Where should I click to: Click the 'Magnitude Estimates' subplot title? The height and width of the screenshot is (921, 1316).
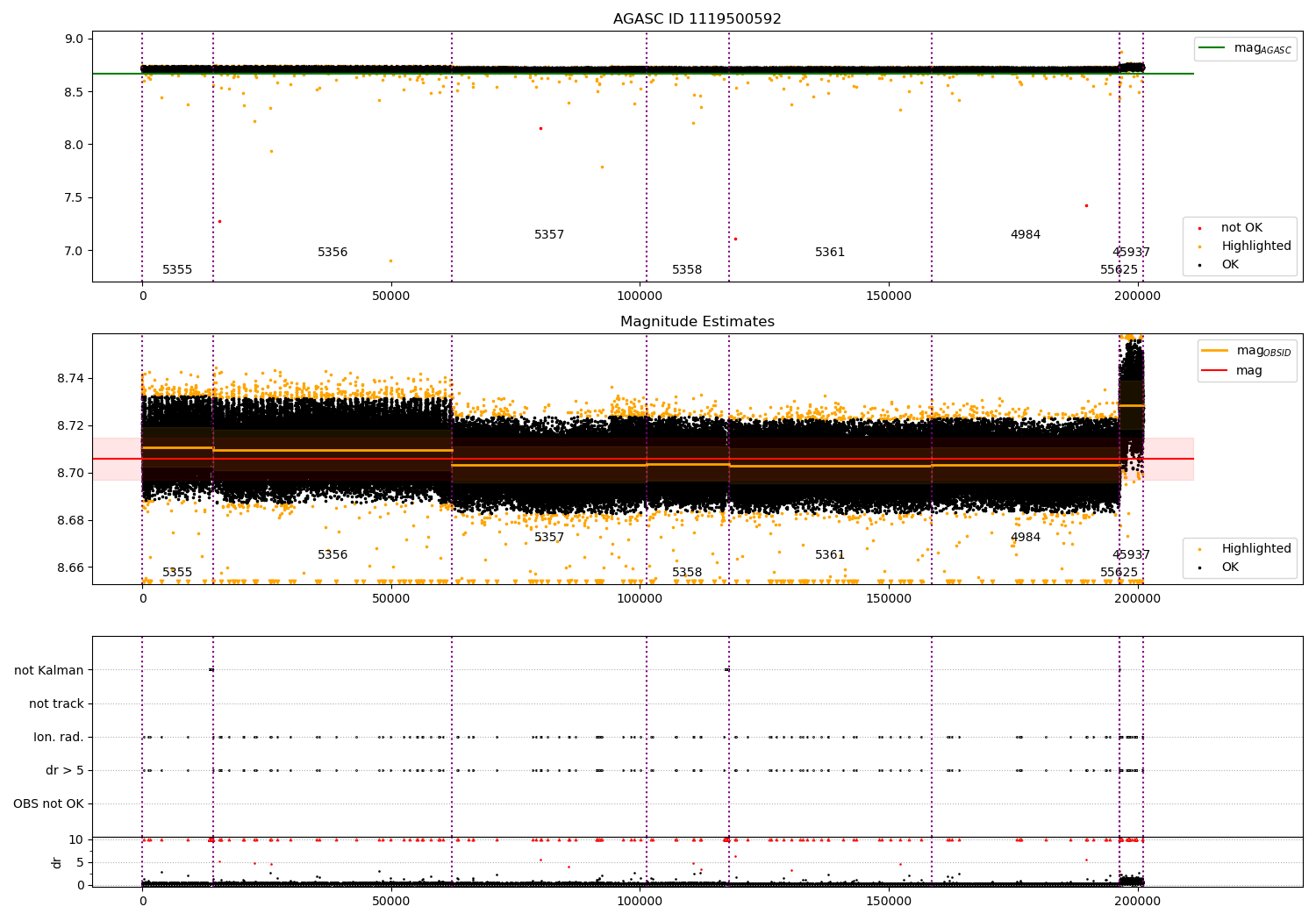[x=697, y=322]
